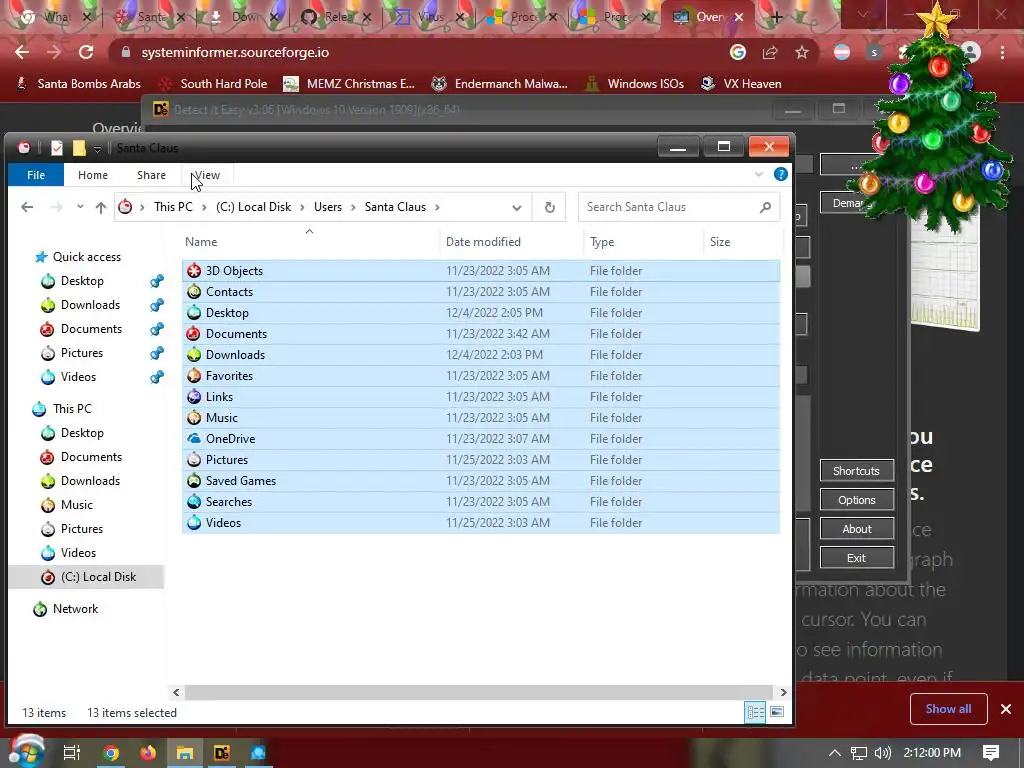1024x768 pixels.
Task: Open Chrome menu three dots
Action: coord(1002,52)
